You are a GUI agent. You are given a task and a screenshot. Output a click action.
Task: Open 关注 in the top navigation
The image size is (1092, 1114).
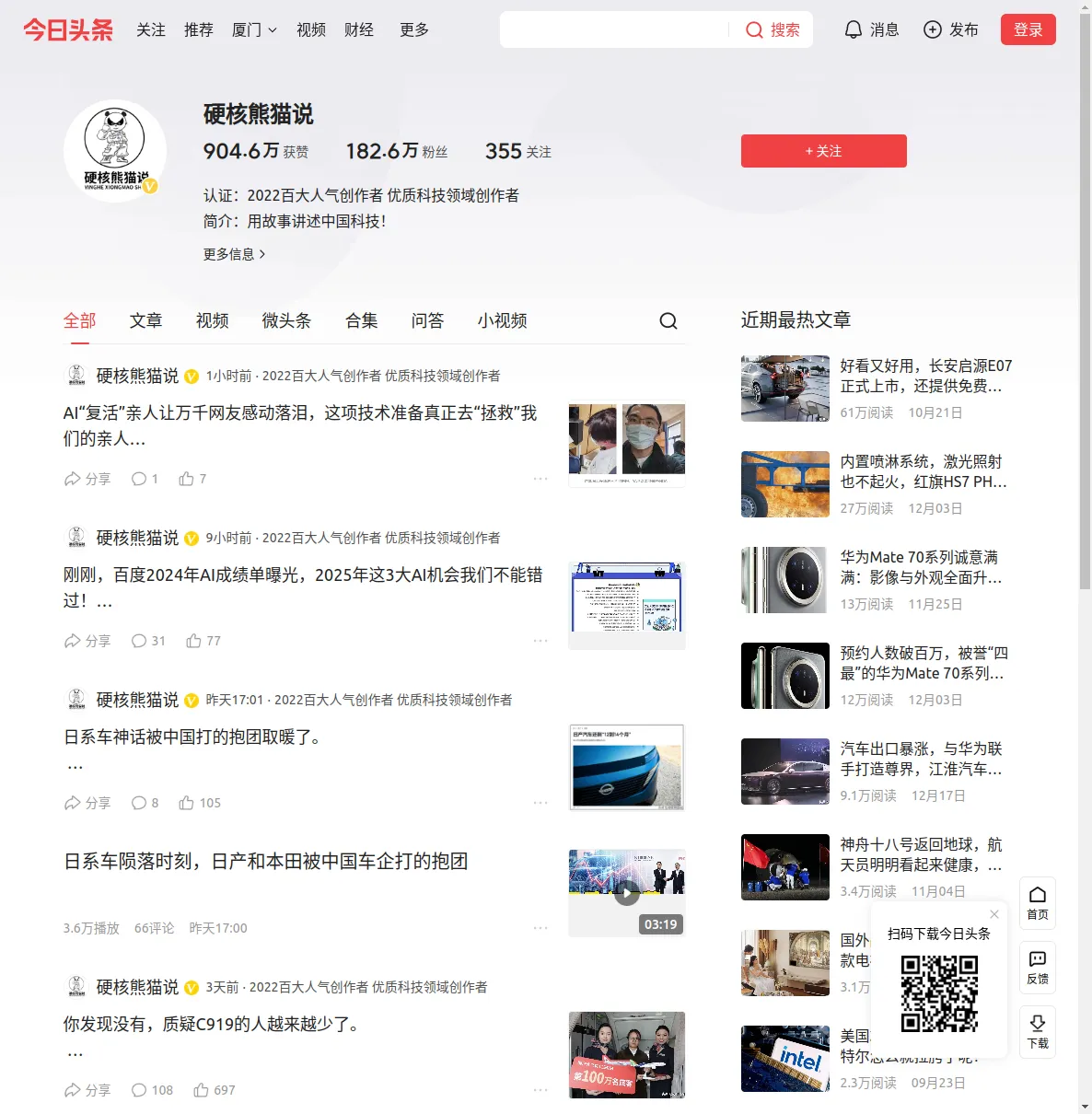(x=151, y=29)
